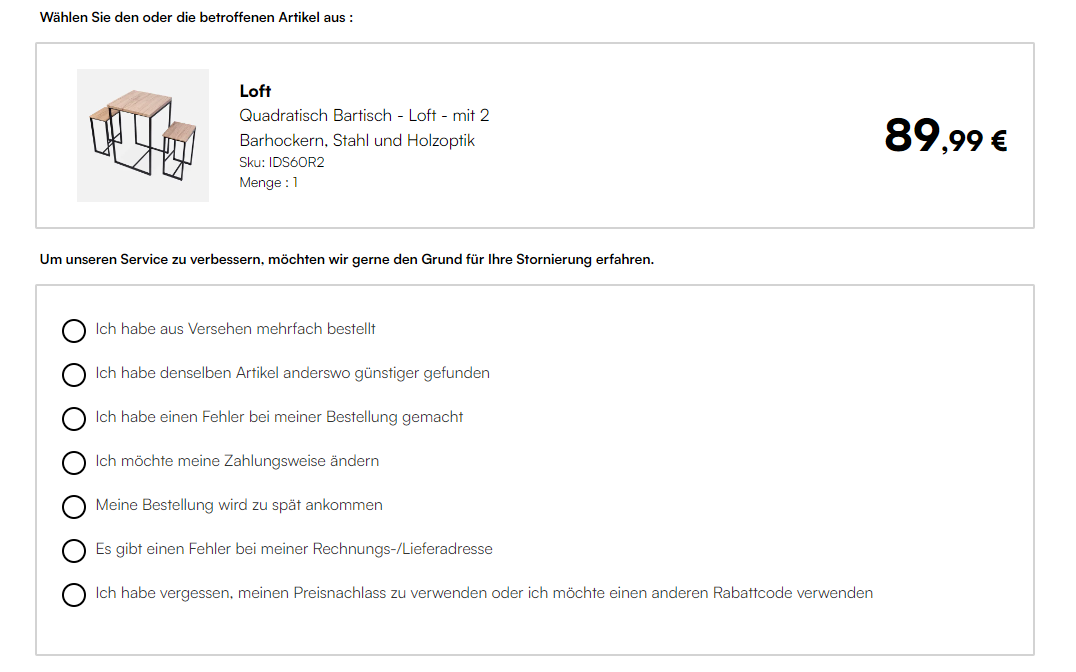This screenshot has width=1076, height=672.
Task: Click the bold 'Loft' product name
Action: (x=255, y=91)
